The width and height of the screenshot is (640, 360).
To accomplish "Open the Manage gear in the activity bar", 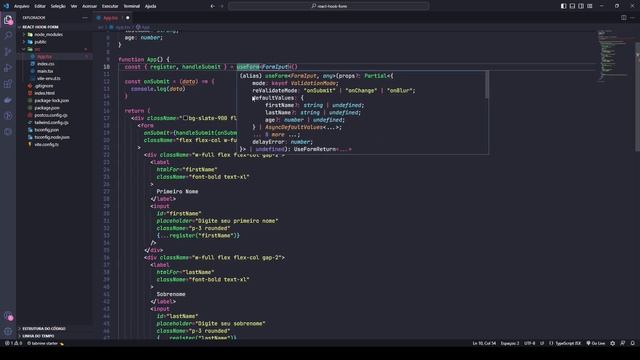I will 8,331.
